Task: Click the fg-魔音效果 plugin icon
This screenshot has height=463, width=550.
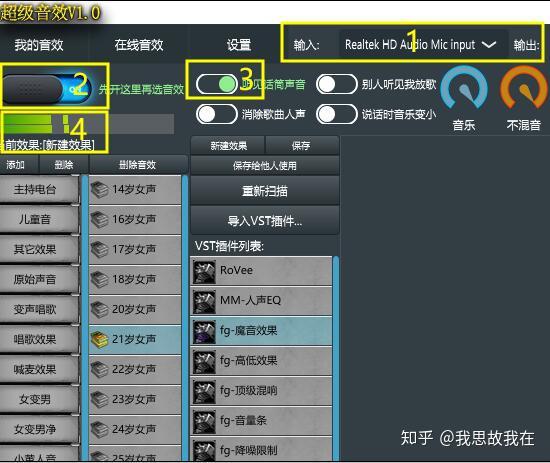Action: 204,332
